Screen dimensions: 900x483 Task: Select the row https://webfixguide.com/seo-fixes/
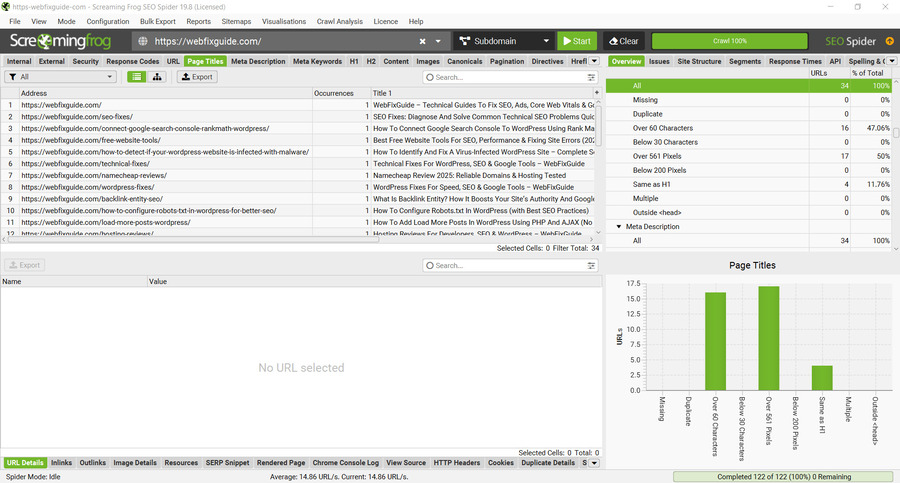tap(298, 117)
